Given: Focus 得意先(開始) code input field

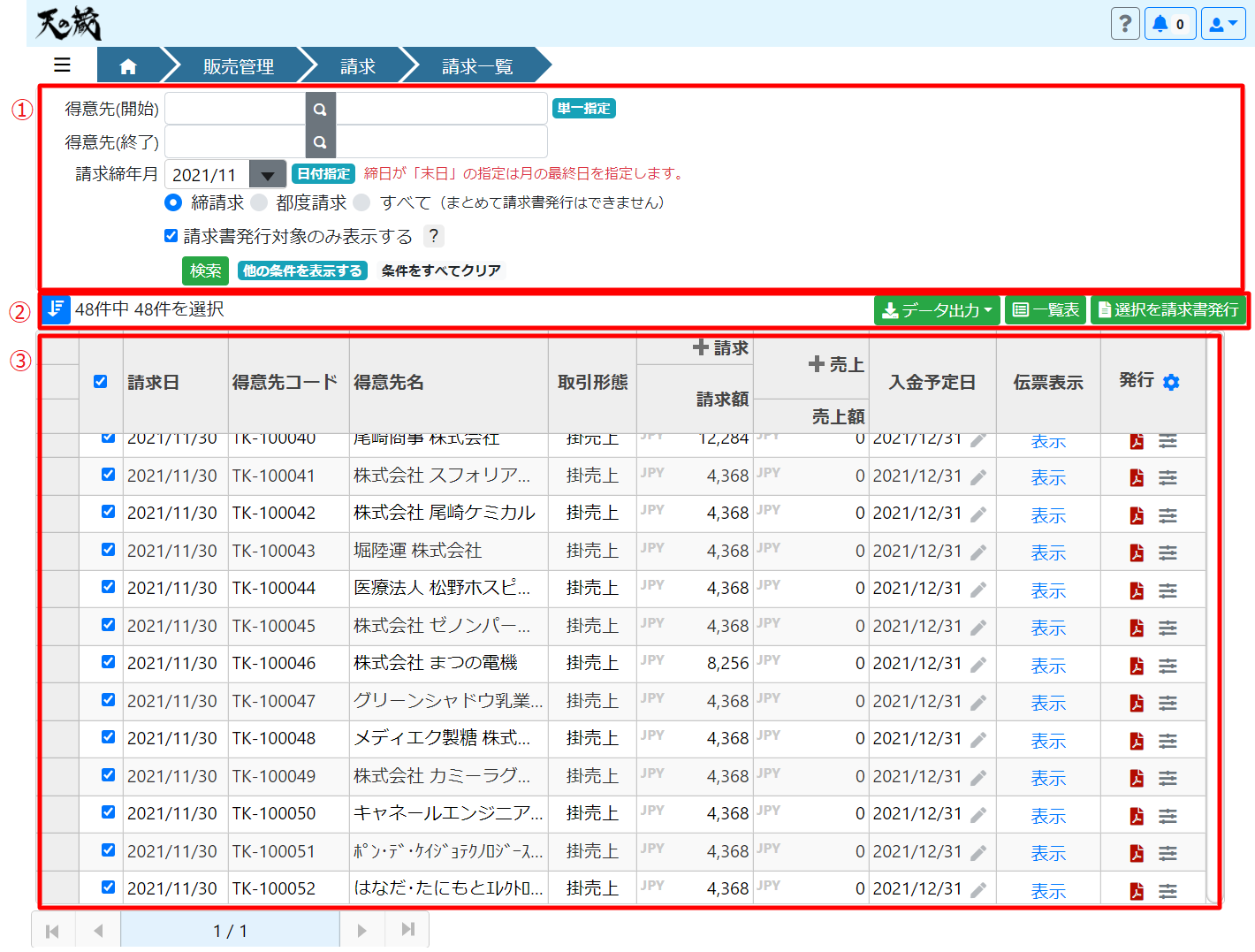Looking at the screenshot, I should coord(235,109).
